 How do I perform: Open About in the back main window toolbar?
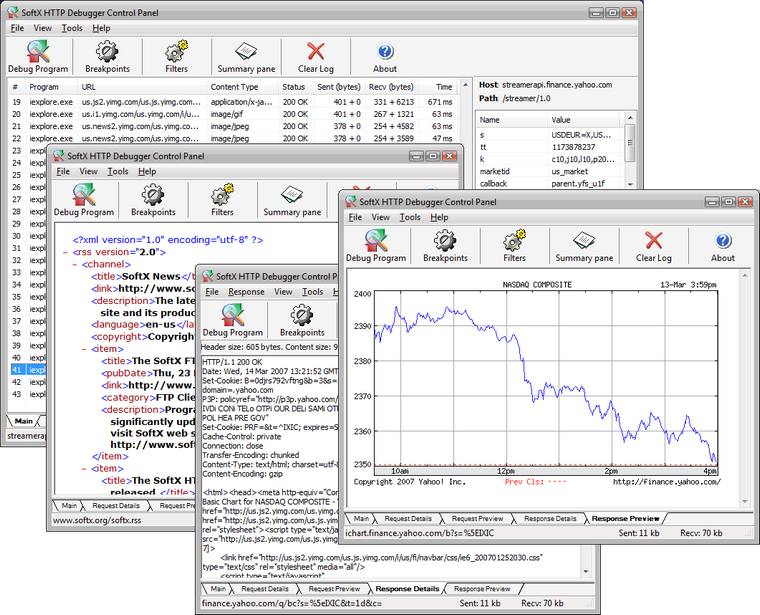385,57
